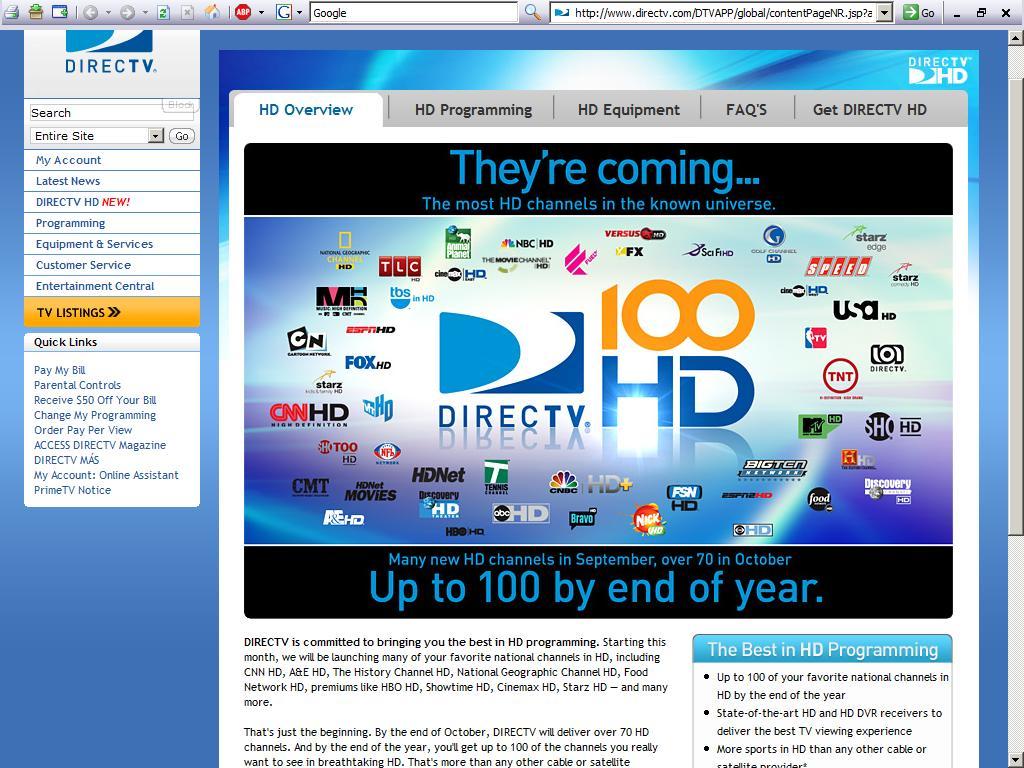
Task: Stop loading with the Stop icon
Action: (x=187, y=12)
